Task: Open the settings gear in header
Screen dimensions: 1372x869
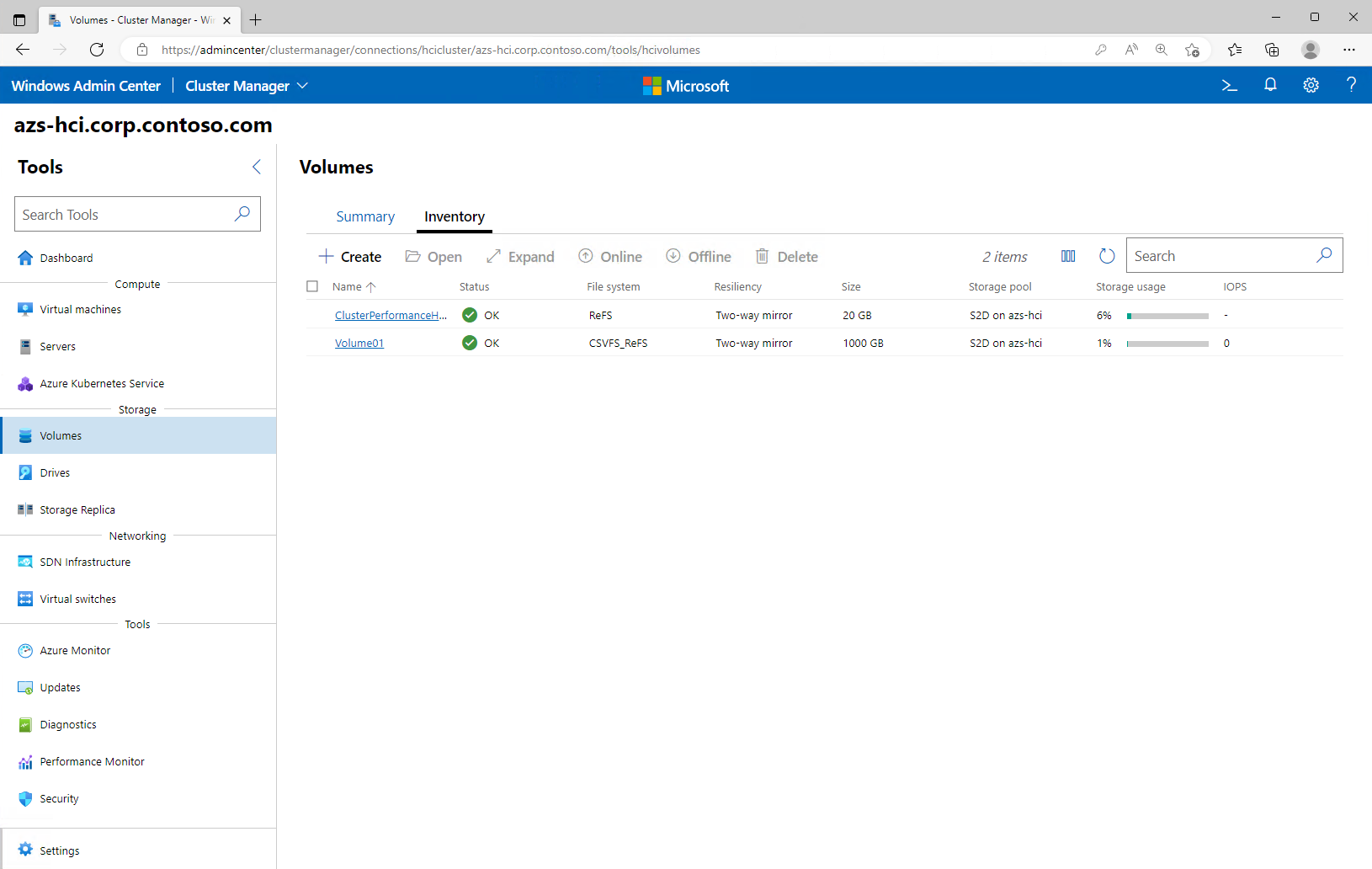Action: [1311, 85]
